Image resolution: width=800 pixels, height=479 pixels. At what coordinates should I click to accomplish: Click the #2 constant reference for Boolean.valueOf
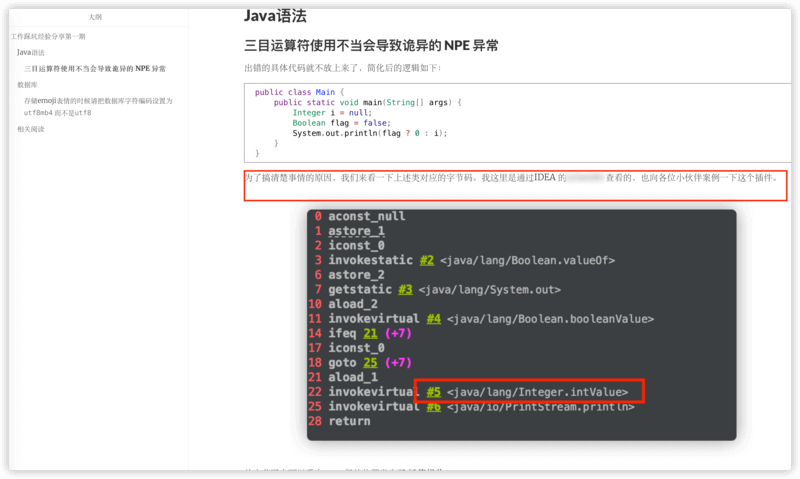click(427, 260)
